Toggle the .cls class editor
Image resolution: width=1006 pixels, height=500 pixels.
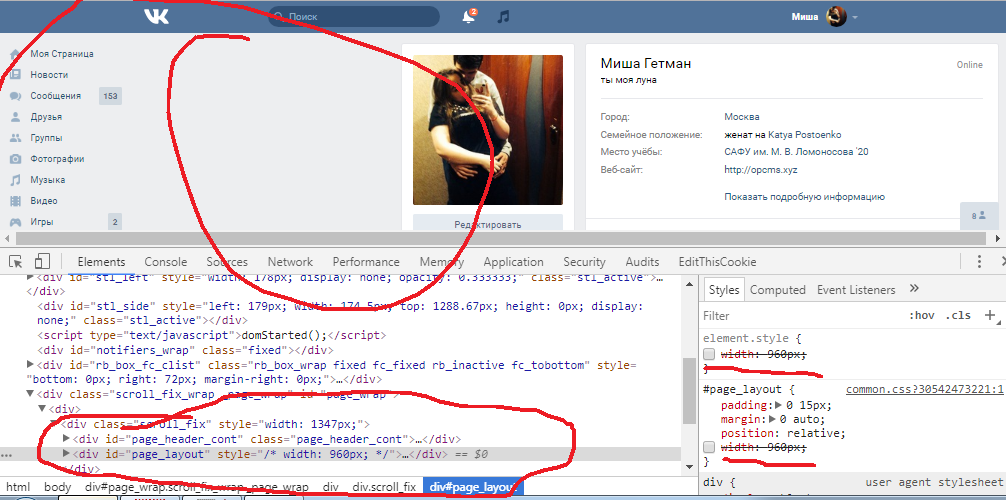958,315
